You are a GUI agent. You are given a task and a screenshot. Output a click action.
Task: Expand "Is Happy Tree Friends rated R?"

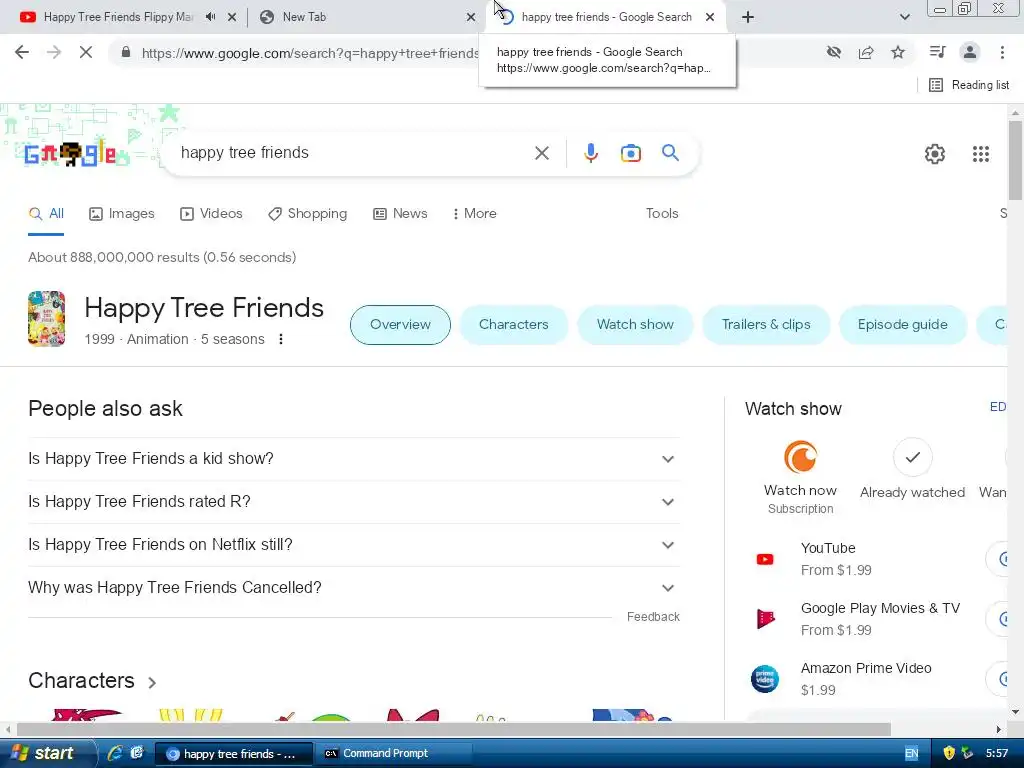click(353, 502)
